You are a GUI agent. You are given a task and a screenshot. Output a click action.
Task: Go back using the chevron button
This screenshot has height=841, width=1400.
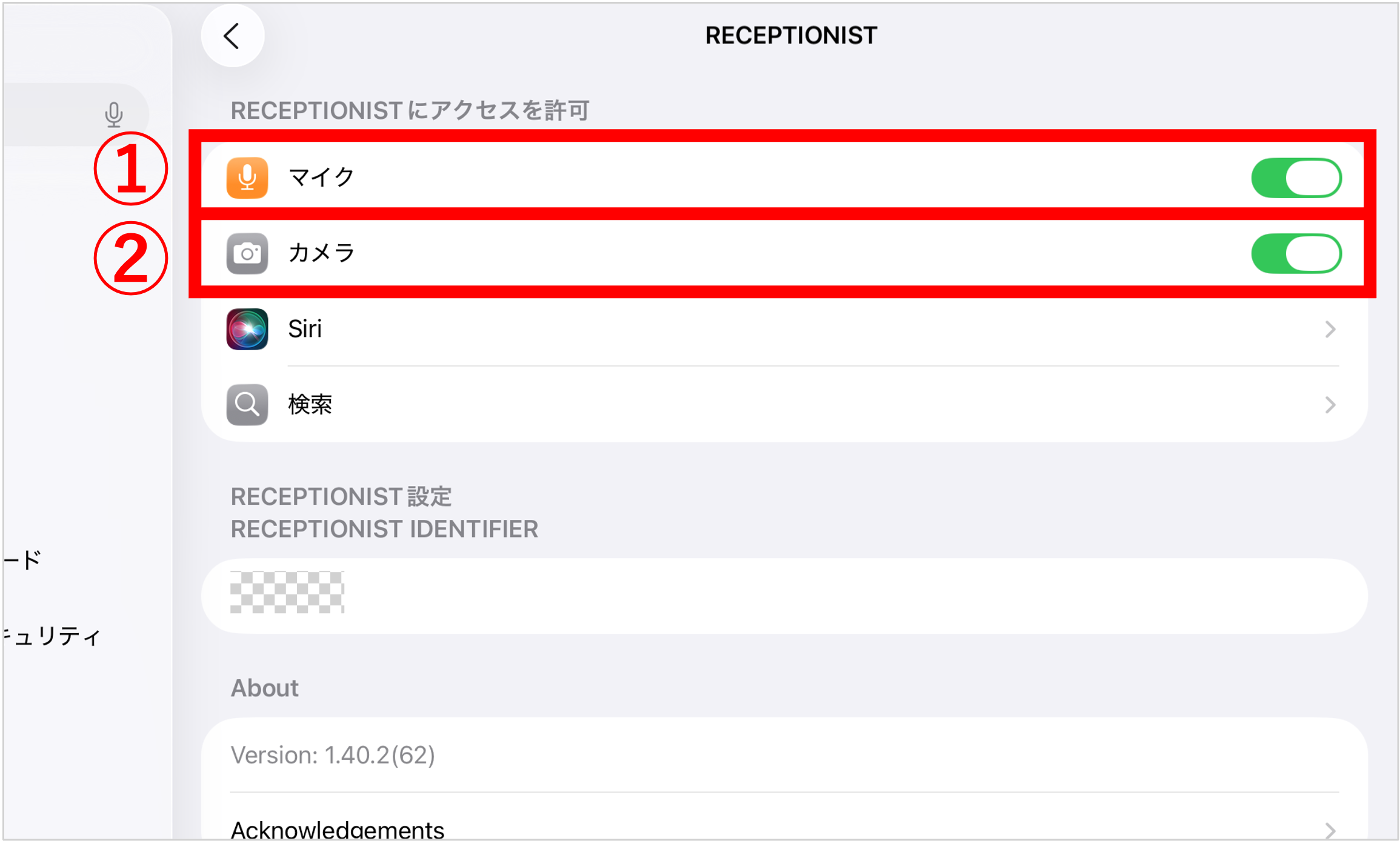click(x=232, y=36)
